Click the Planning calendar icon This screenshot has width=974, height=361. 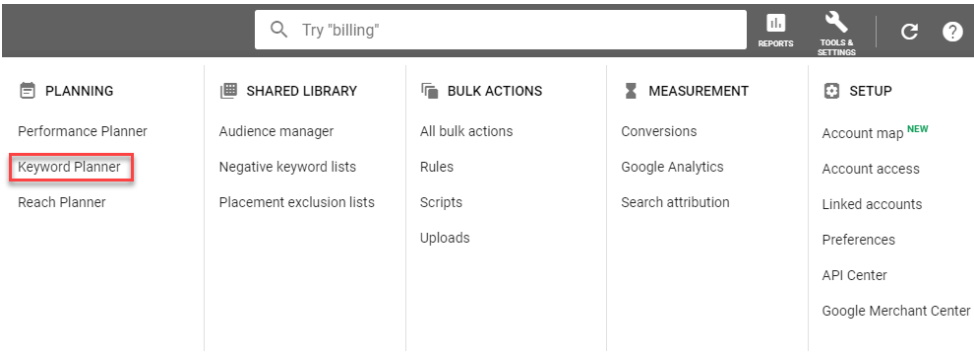pos(27,91)
